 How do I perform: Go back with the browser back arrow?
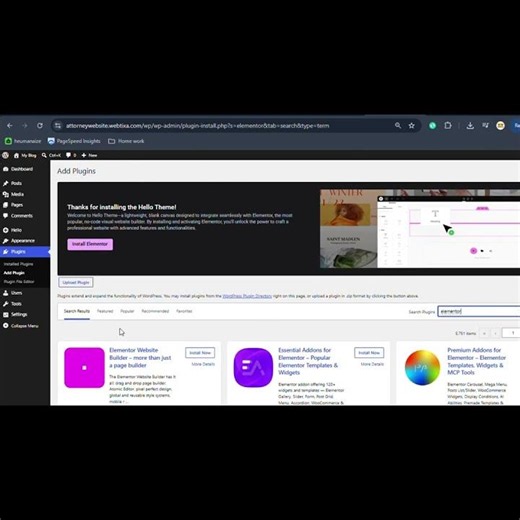coord(10,126)
